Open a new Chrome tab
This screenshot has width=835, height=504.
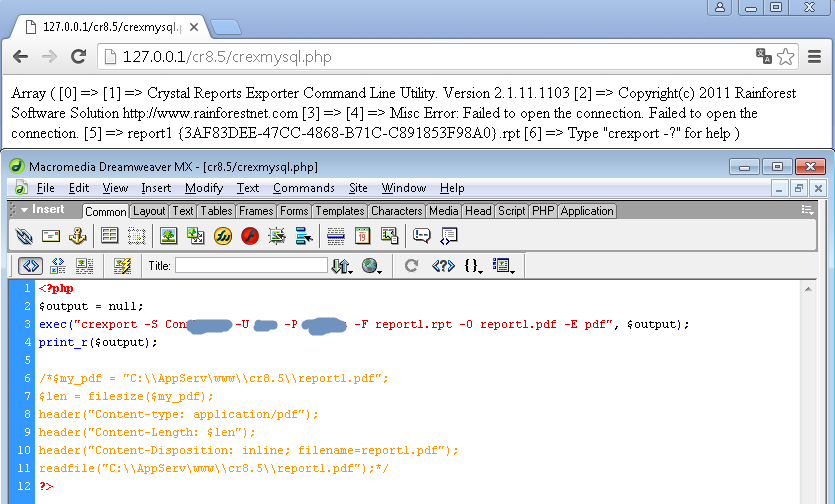tap(226, 27)
